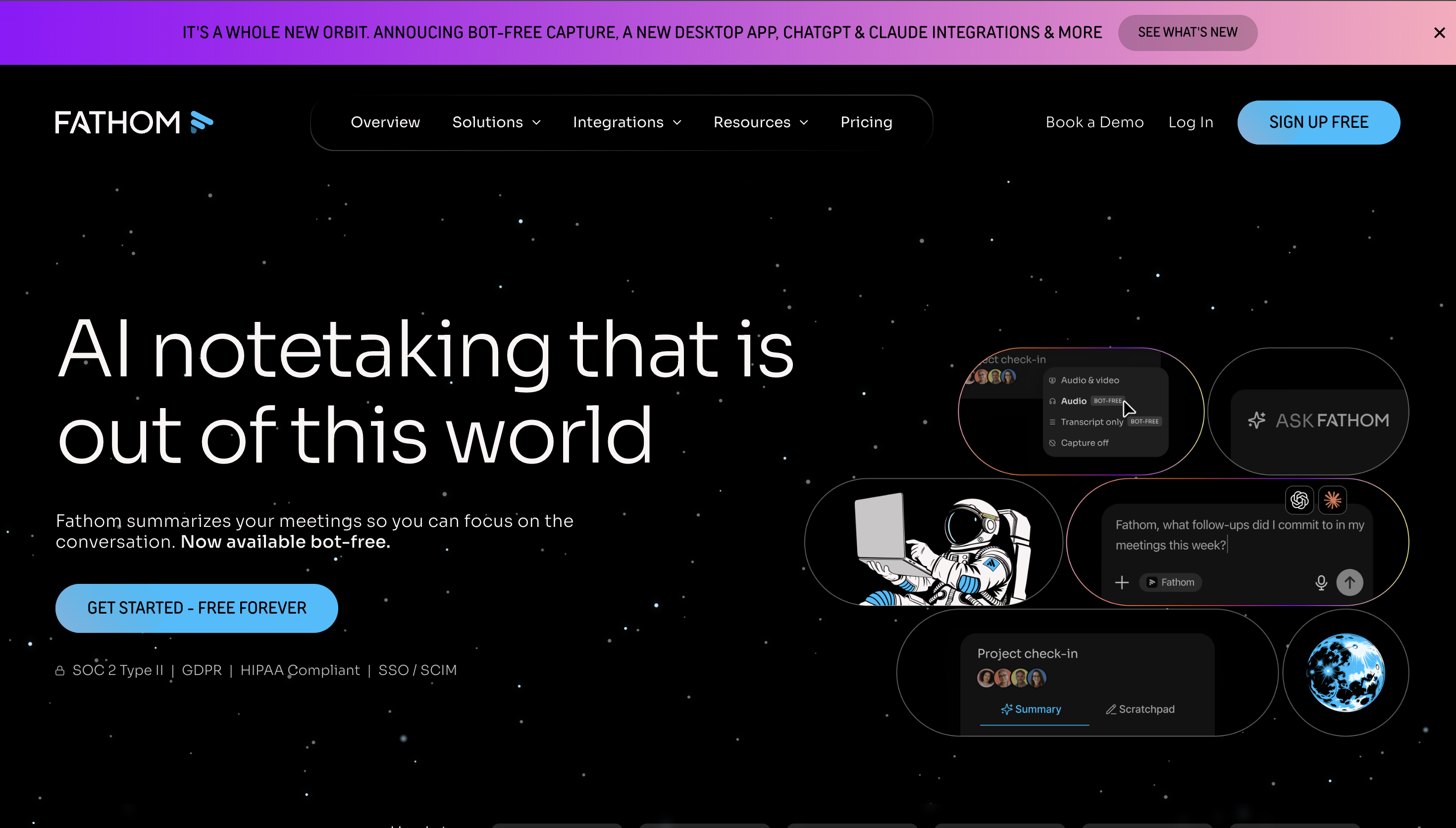The image size is (1456, 828).
Task: Click the Fathom logo
Action: [134, 122]
